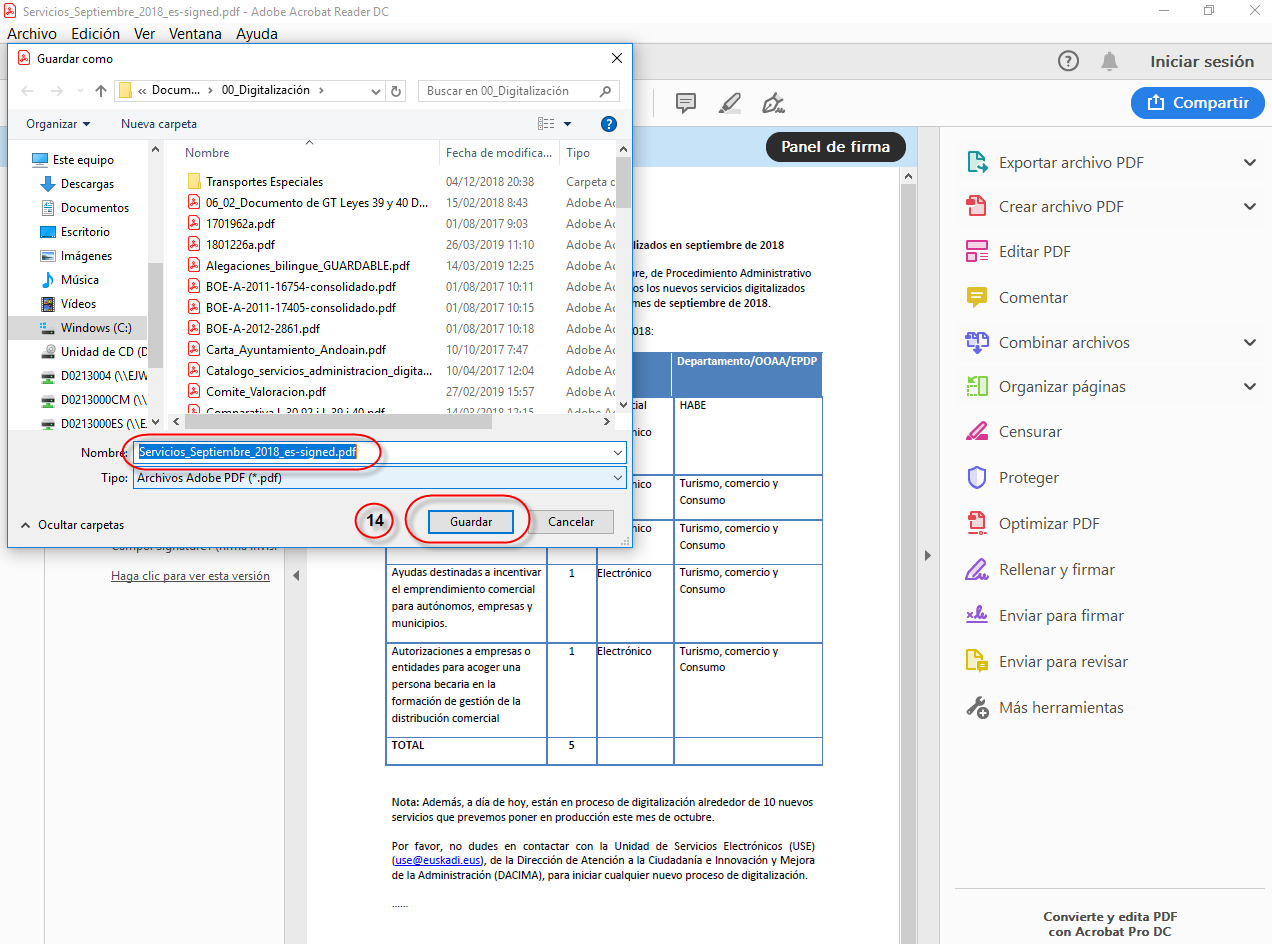Select the Comentar tool icon
This screenshot has height=944, width=1272.
(x=976, y=298)
